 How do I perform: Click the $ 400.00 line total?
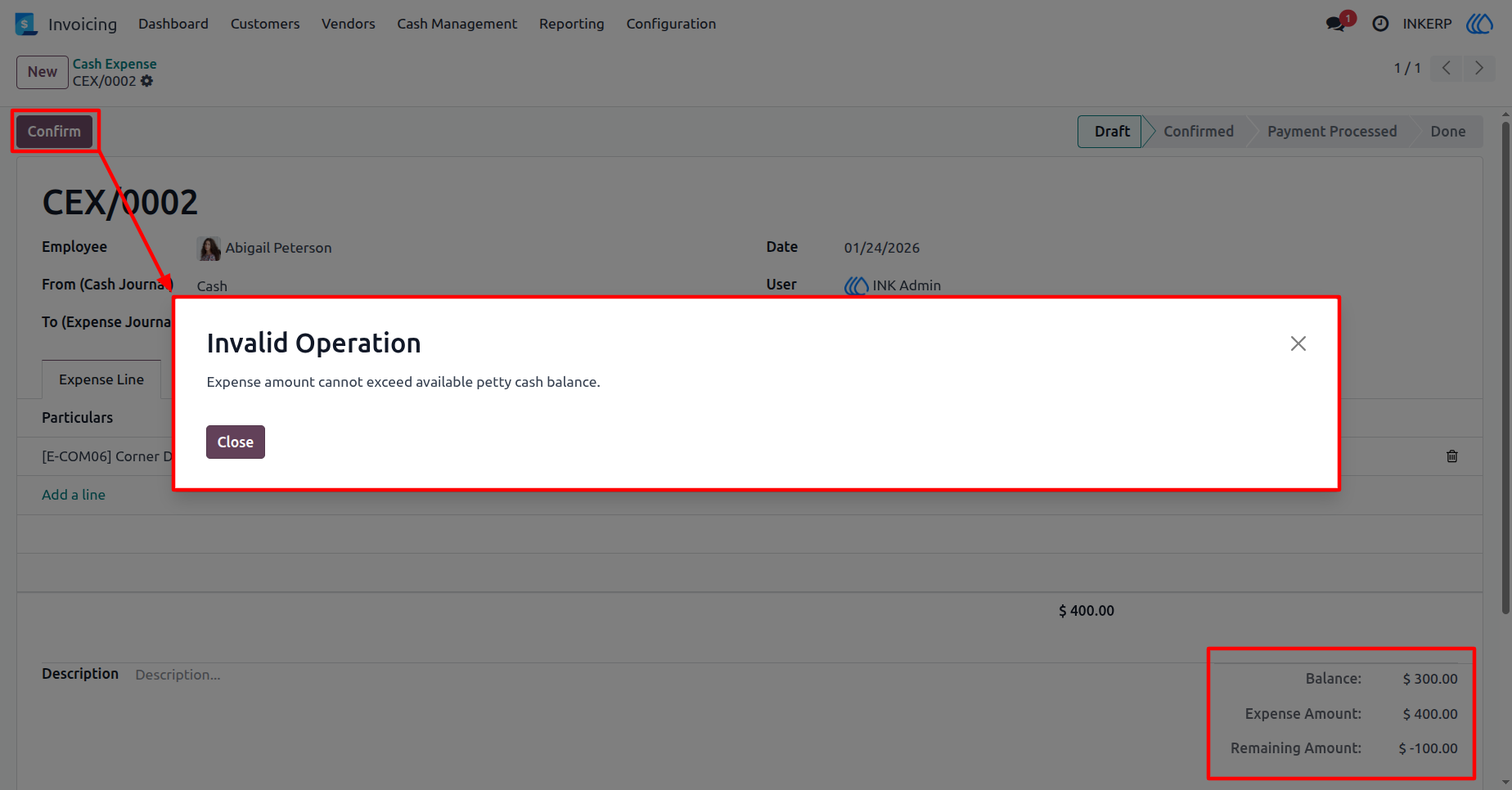pos(1087,611)
